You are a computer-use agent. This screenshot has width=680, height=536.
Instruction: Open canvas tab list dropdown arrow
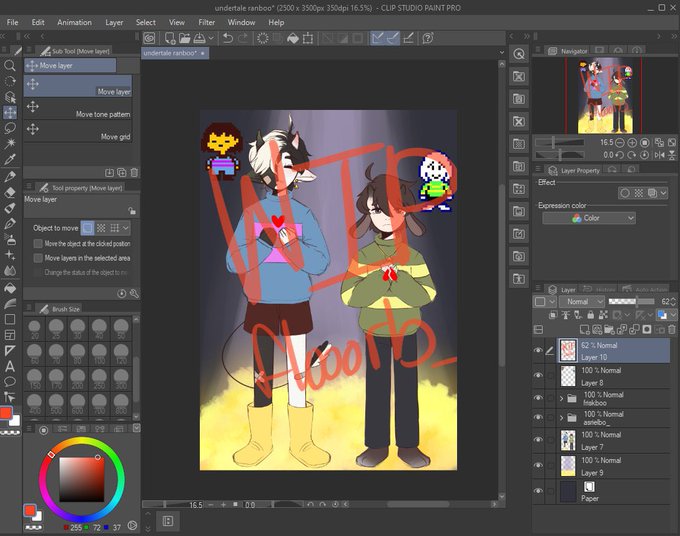502,52
